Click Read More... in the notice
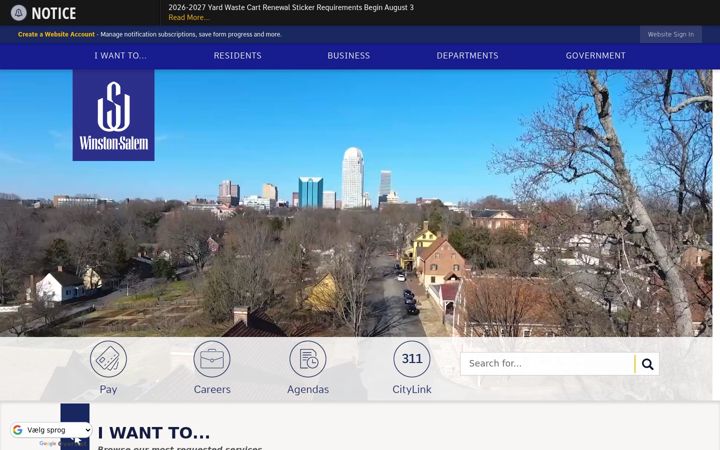 tap(189, 17)
